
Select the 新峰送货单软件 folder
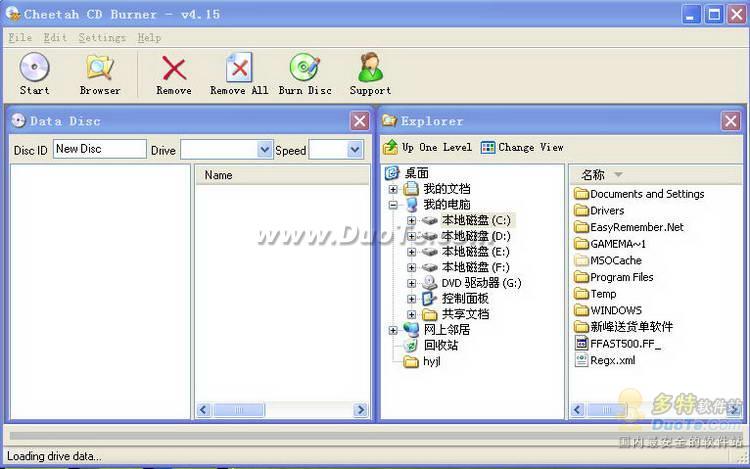click(x=624, y=327)
